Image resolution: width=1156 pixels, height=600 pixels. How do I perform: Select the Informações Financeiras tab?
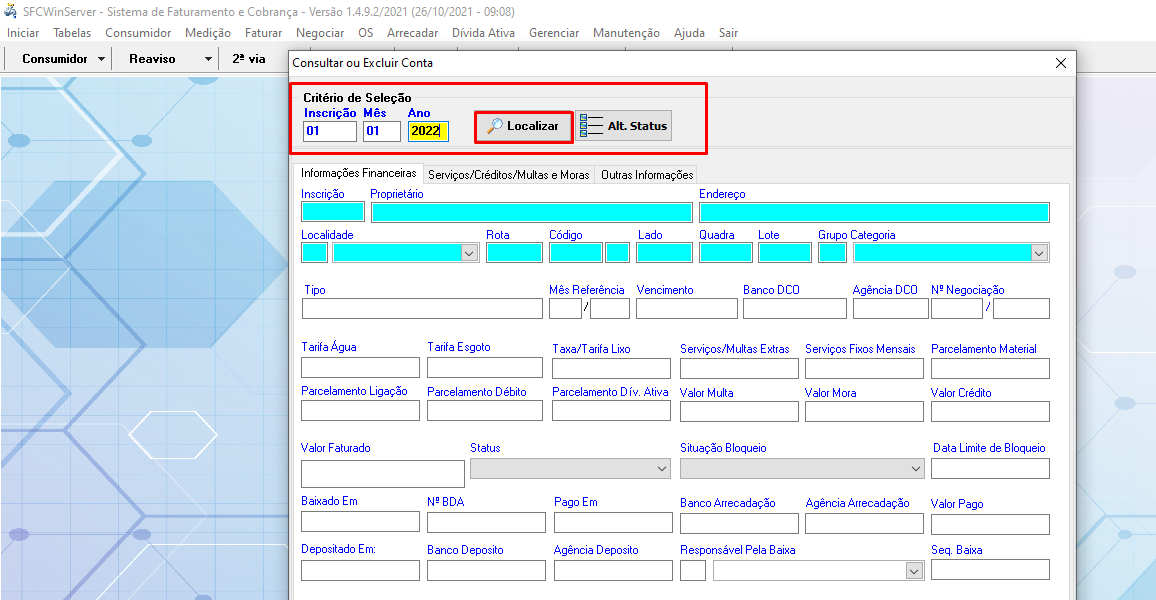pos(358,174)
